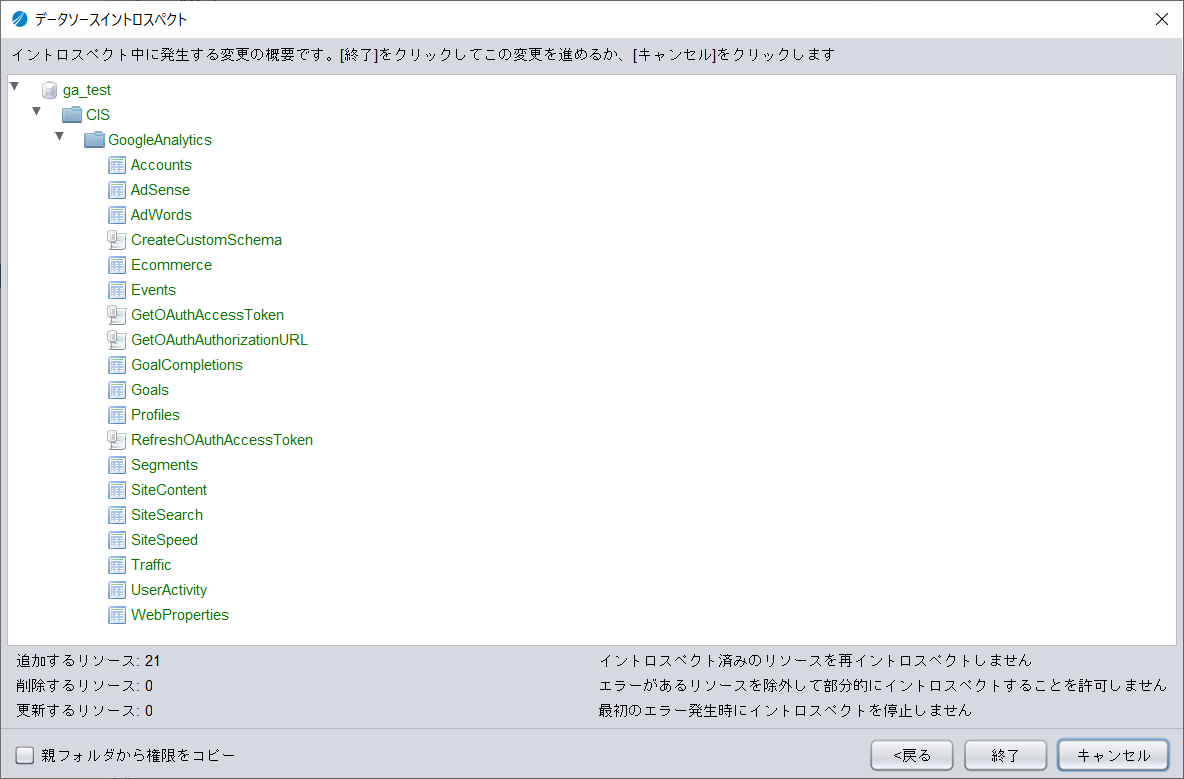Click the 更新するリソース: 0 summary
Image resolution: width=1184 pixels, height=779 pixels.
coord(85,710)
